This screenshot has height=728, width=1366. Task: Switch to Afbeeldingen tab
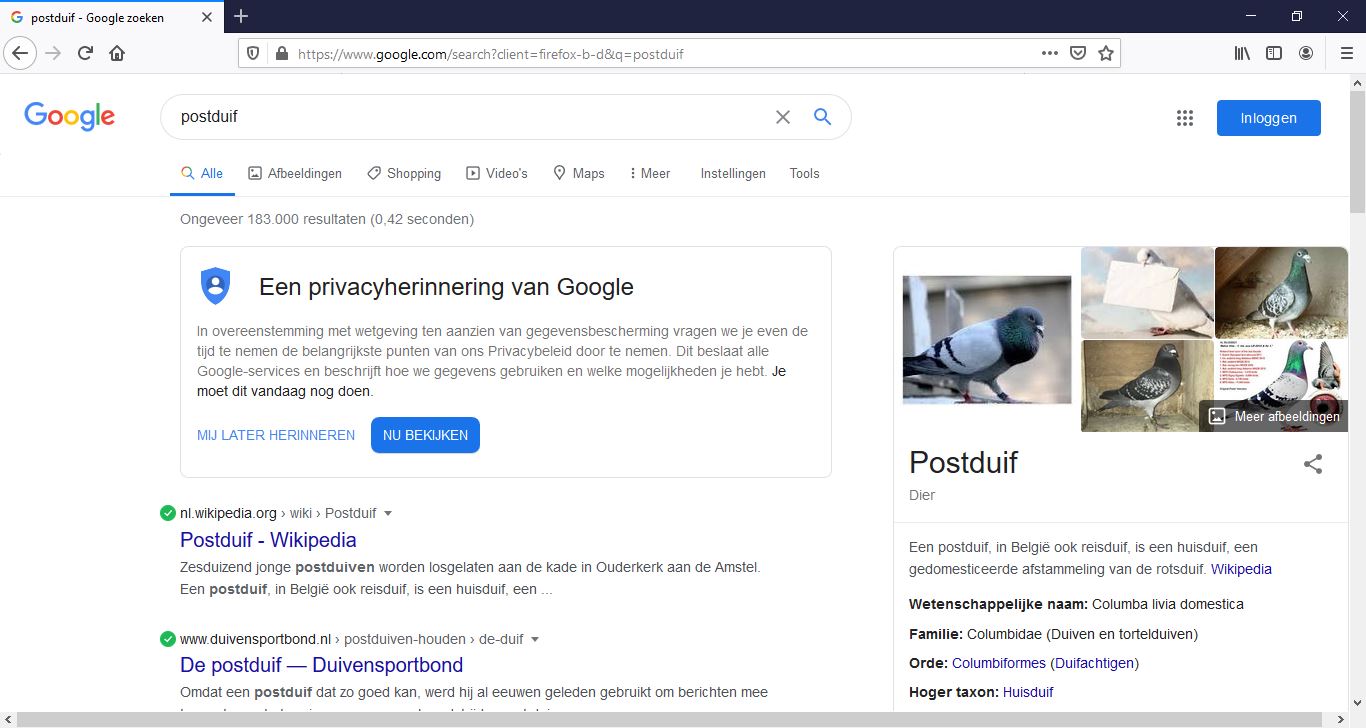[295, 173]
